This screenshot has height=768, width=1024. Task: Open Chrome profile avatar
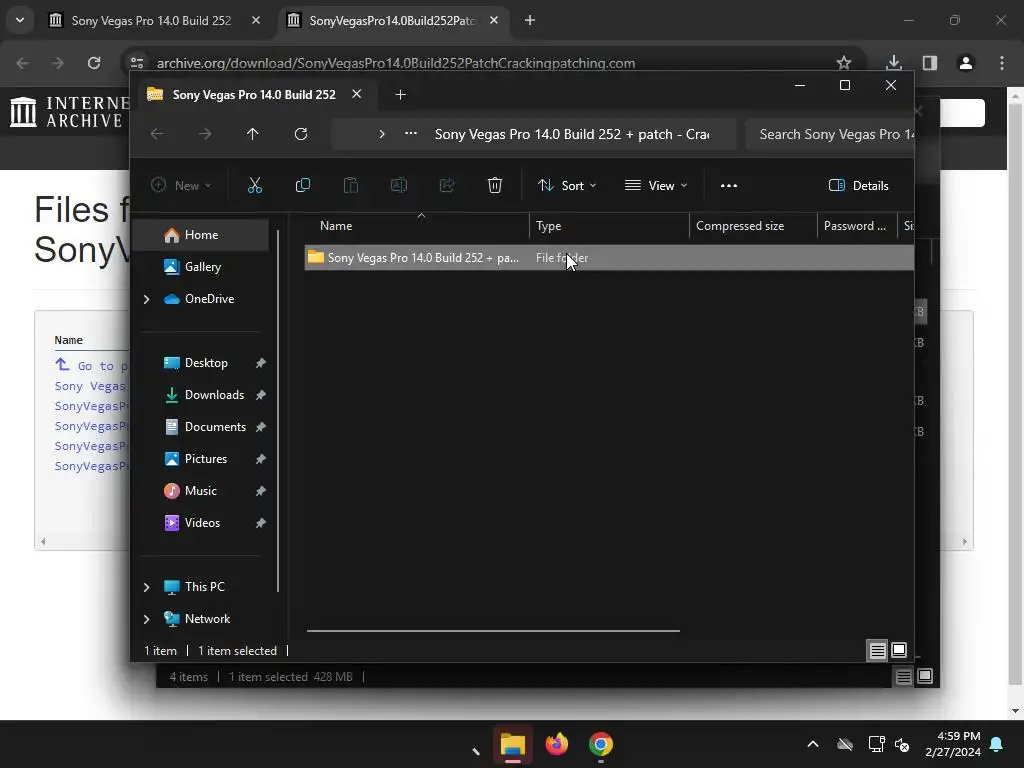coord(966,63)
